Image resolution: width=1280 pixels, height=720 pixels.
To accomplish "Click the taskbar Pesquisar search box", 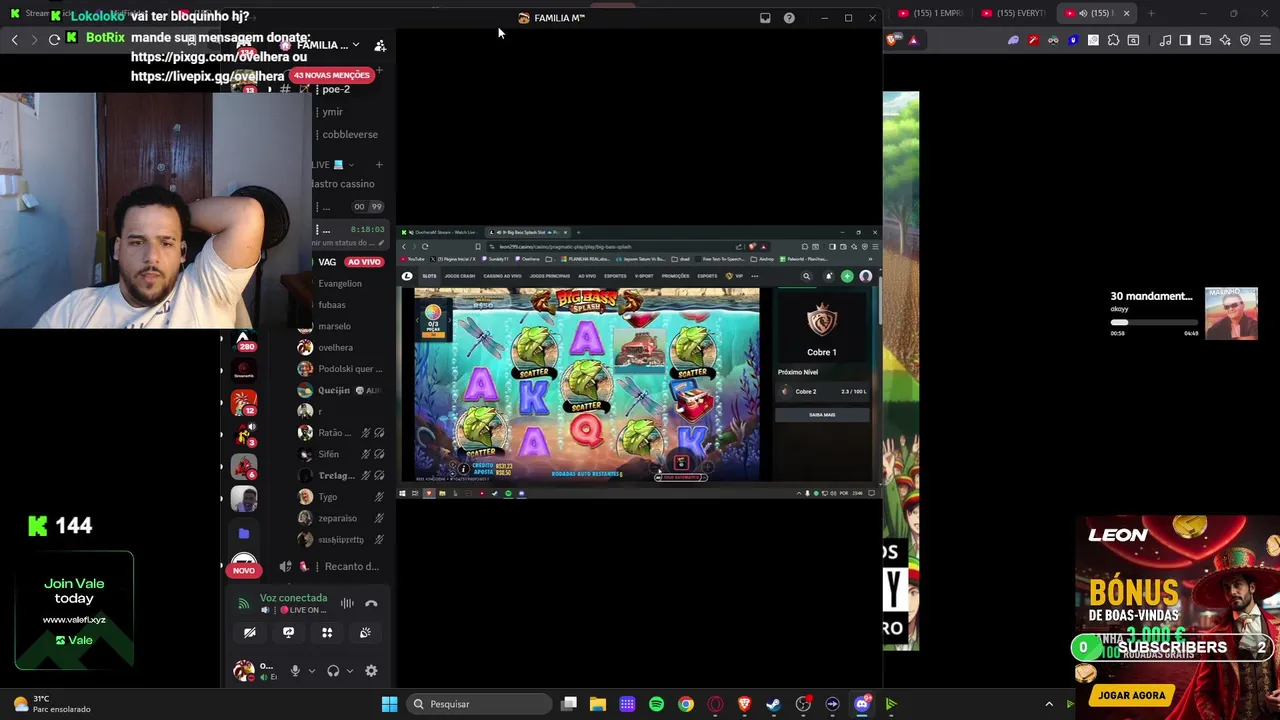I will pyautogui.click(x=480, y=704).
